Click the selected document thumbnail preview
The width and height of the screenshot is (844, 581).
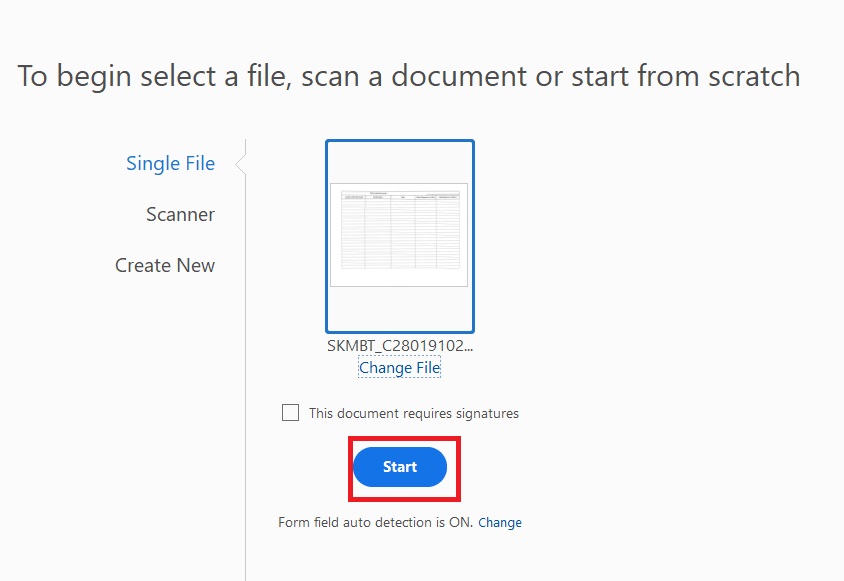(x=399, y=236)
